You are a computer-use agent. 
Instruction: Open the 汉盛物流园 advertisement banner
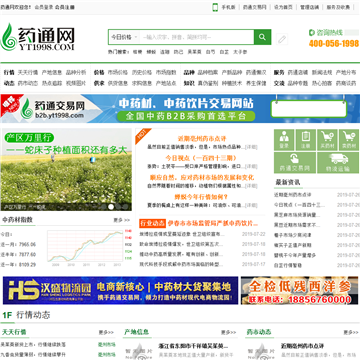point(121,290)
